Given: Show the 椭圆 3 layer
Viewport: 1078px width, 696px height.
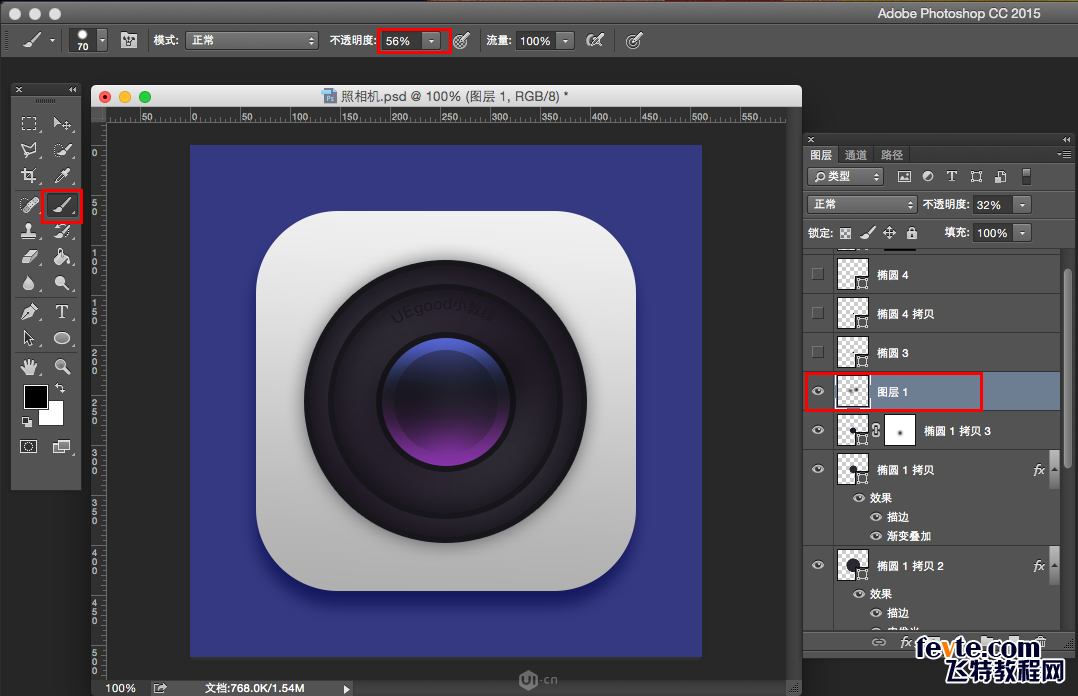Looking at the screenshot, I should (817, 352).
